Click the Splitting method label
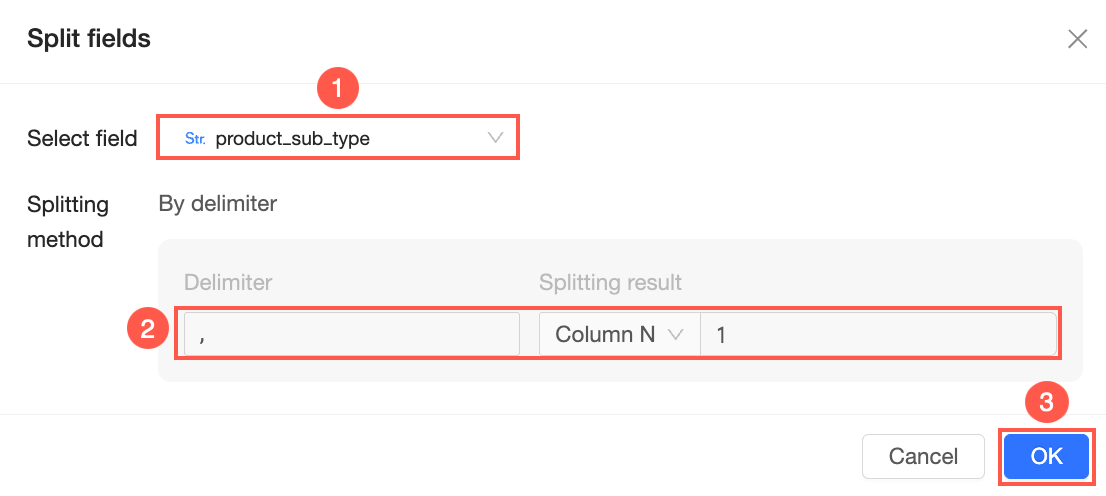Image resolution: width=1106 pixels, height=496 pixels. point(68,222)
